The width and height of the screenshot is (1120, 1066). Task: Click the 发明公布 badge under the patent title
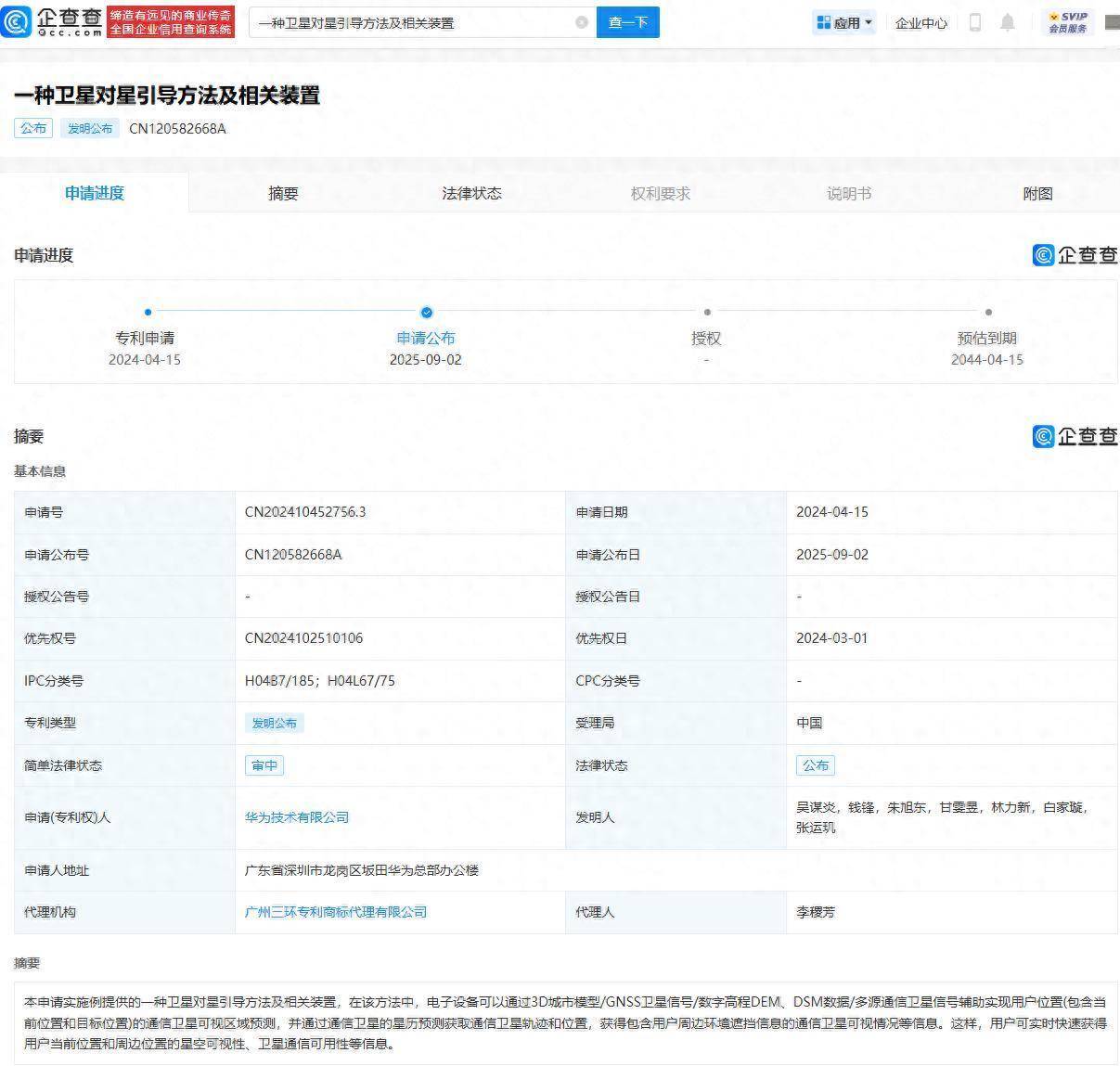(89, 129)
